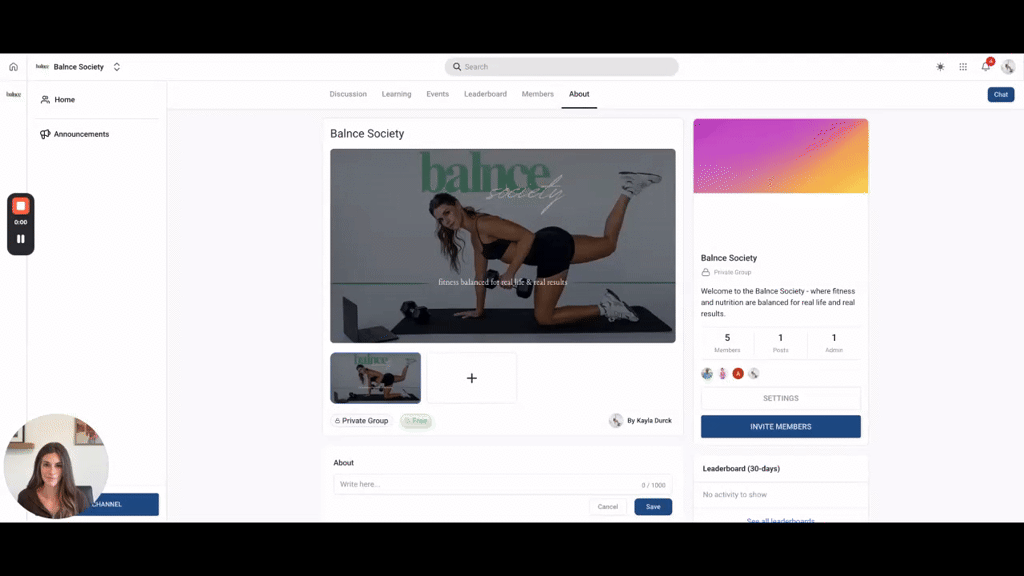Viewport: 1024px width, 576px height.
Task: Open the Kayla Durck author avatar
Action: pos(616,421)
